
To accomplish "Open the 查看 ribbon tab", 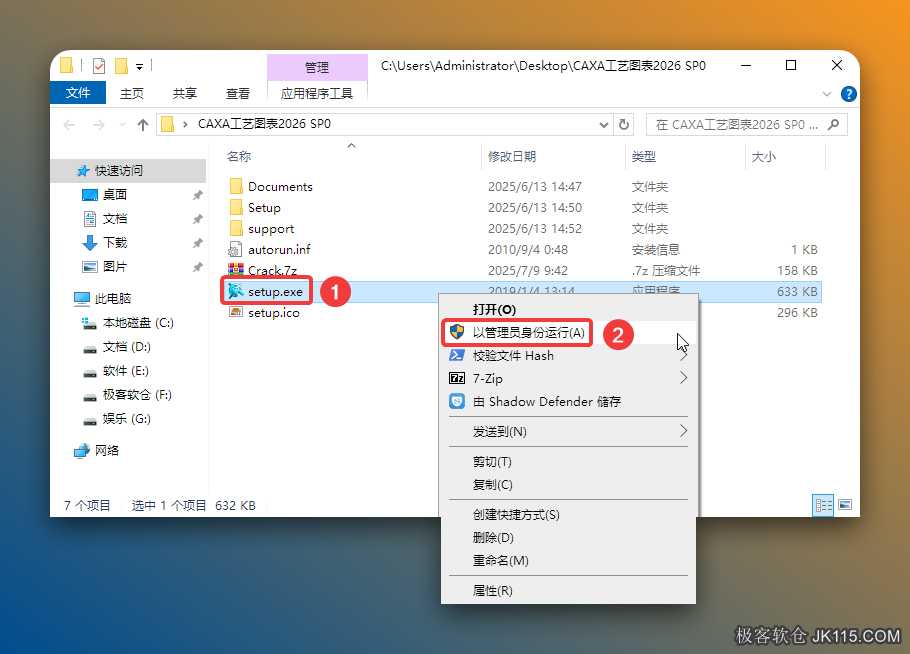I will [237, 93].
